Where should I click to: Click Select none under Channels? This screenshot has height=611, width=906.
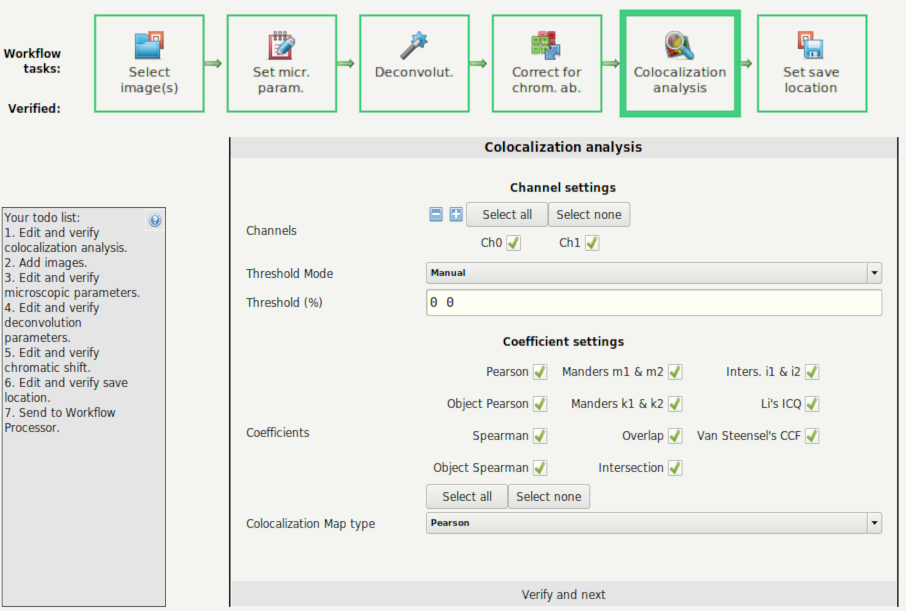tap(589, 214)
